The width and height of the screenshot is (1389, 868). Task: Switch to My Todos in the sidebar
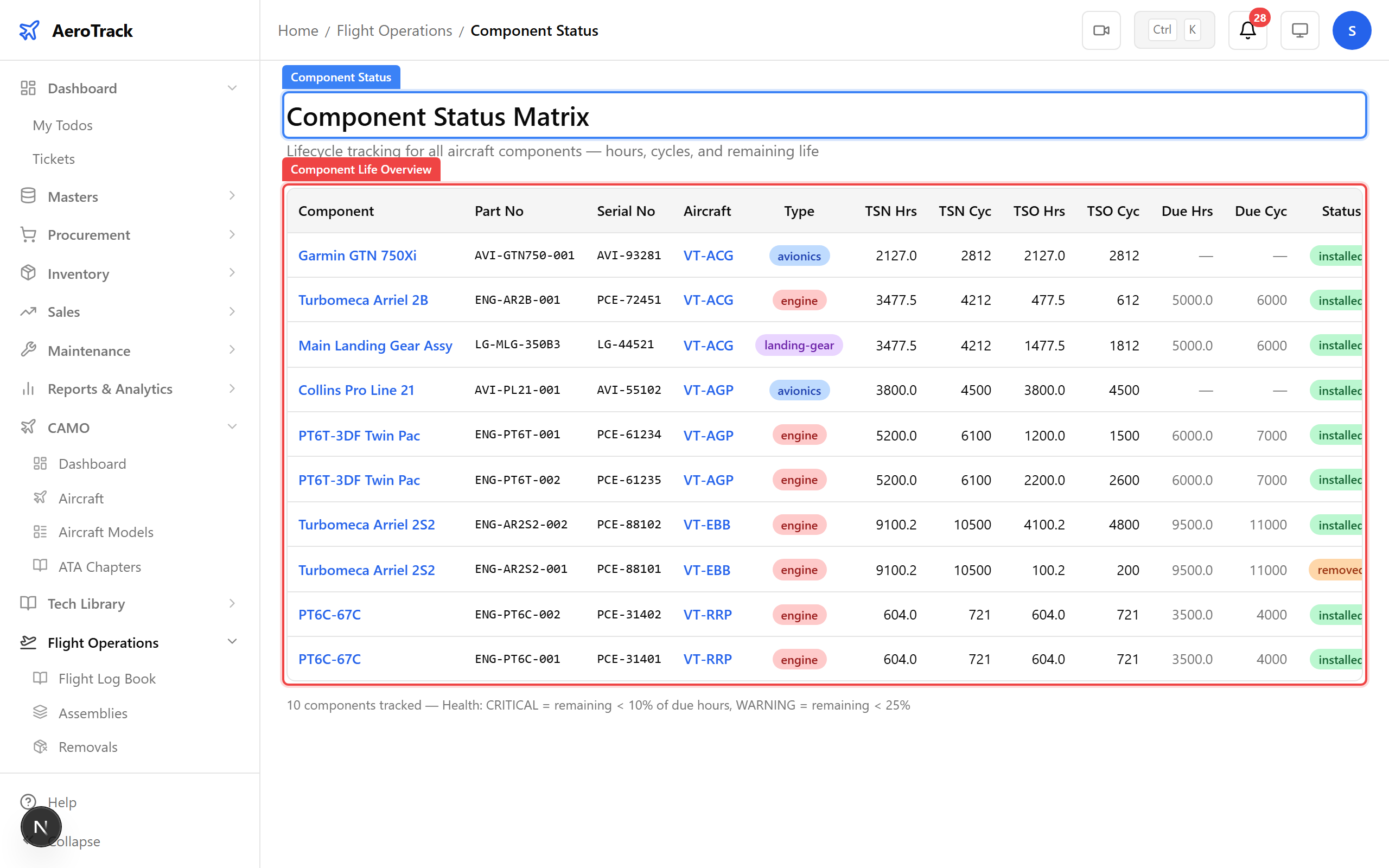point(62,125)
